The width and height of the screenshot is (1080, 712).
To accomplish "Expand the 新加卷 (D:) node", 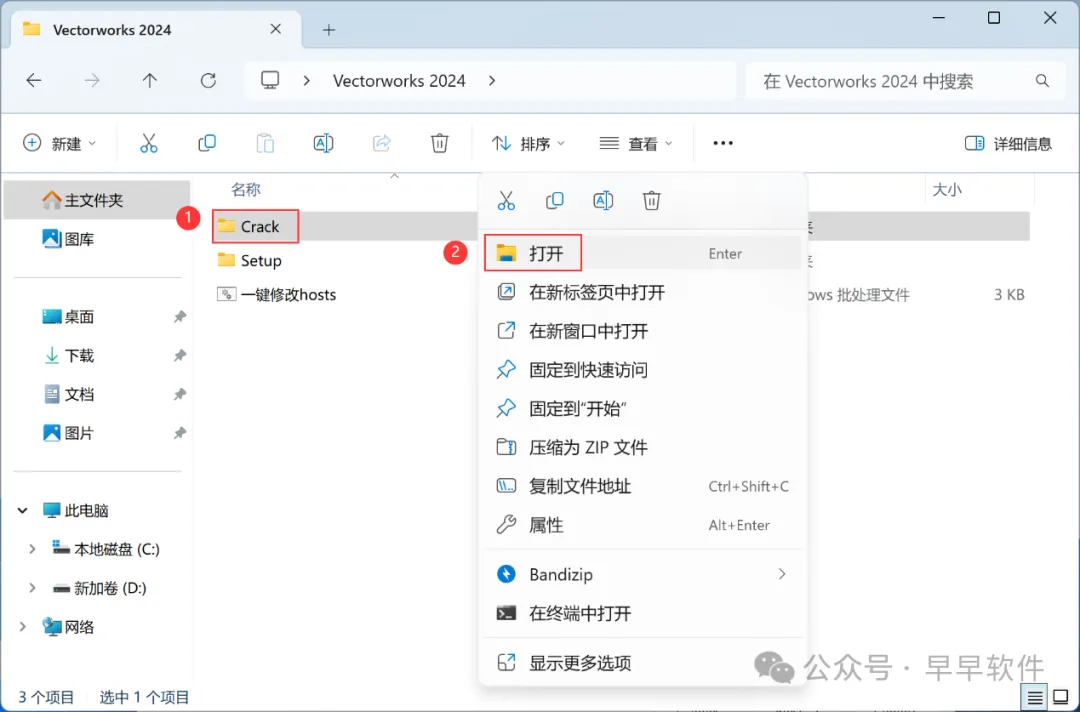I will [x=32, y=588].
